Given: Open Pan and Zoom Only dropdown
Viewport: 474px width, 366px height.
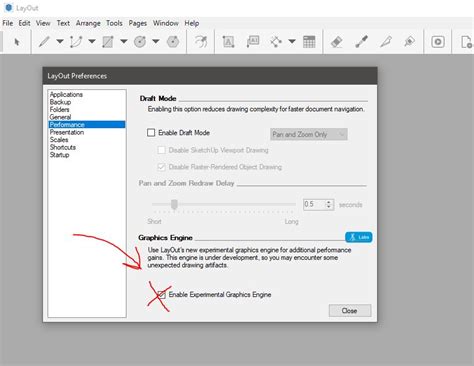Looking at the screenshot, I should pyautogui.click(x=309, y=134).
